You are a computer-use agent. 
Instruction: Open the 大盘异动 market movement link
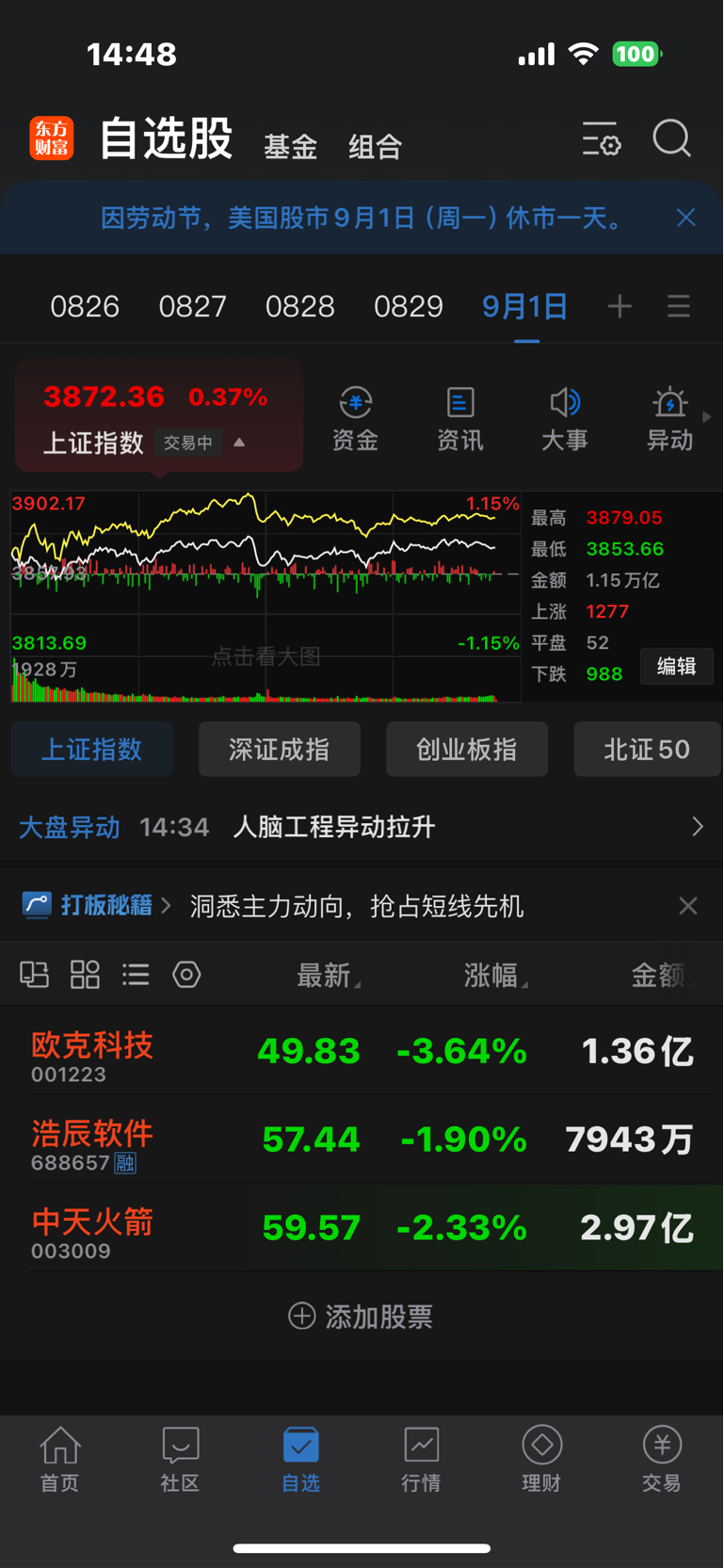[x=70, y=828]
